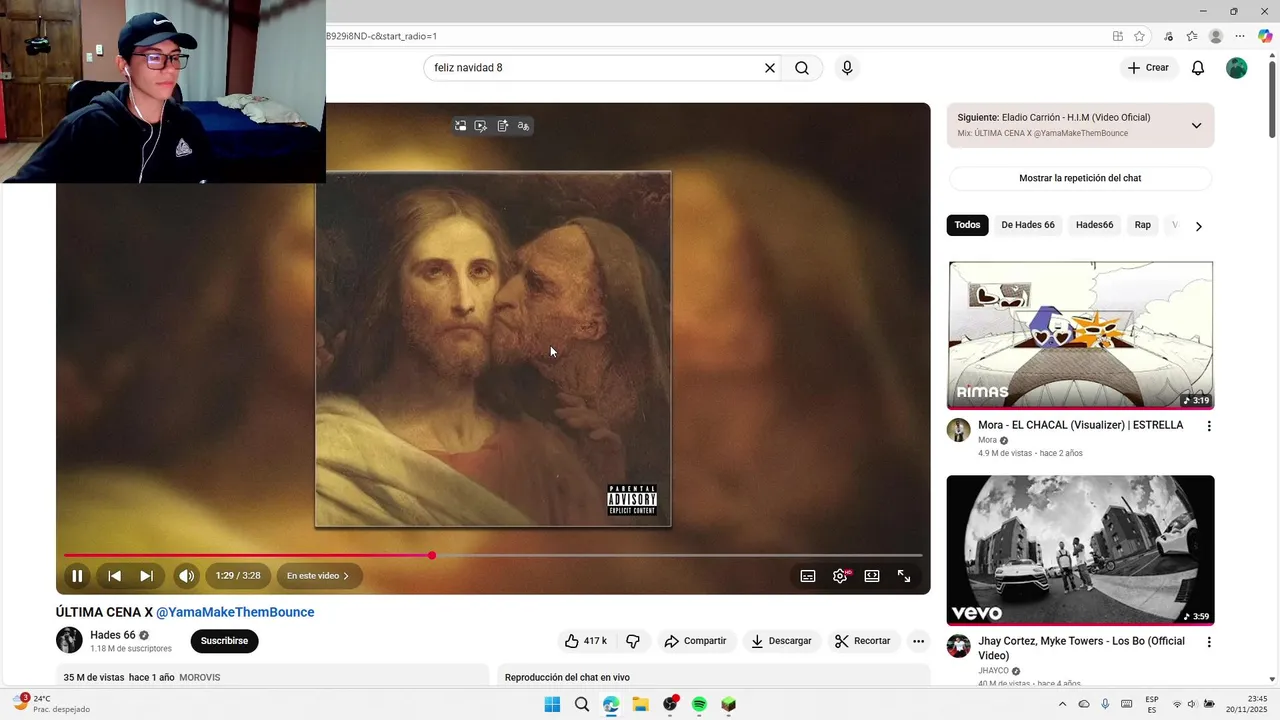Viewport: 1280px width, 720px height.
Task: Open options menu for Jhay Cortez video
Action: [1208, 642]
